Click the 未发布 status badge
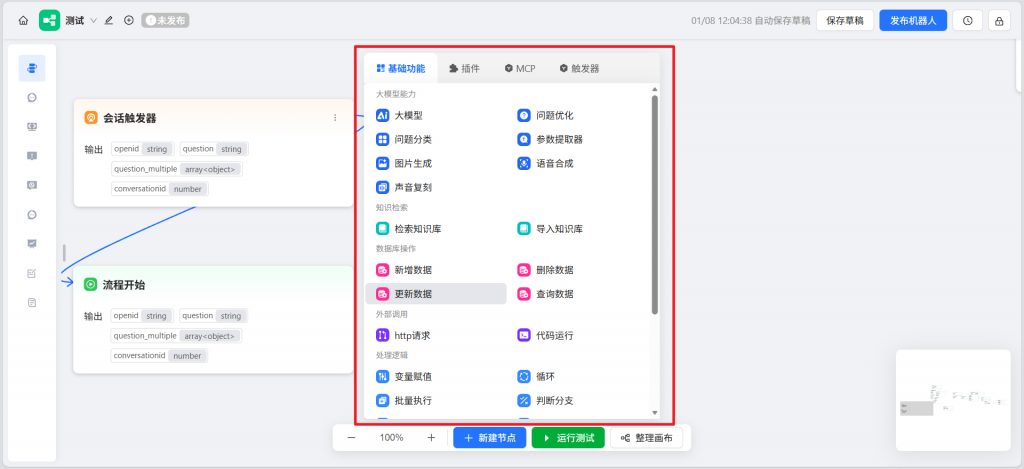Image resolution: width=1024 pixels, height=469 pixels. (x=165, y=20)
